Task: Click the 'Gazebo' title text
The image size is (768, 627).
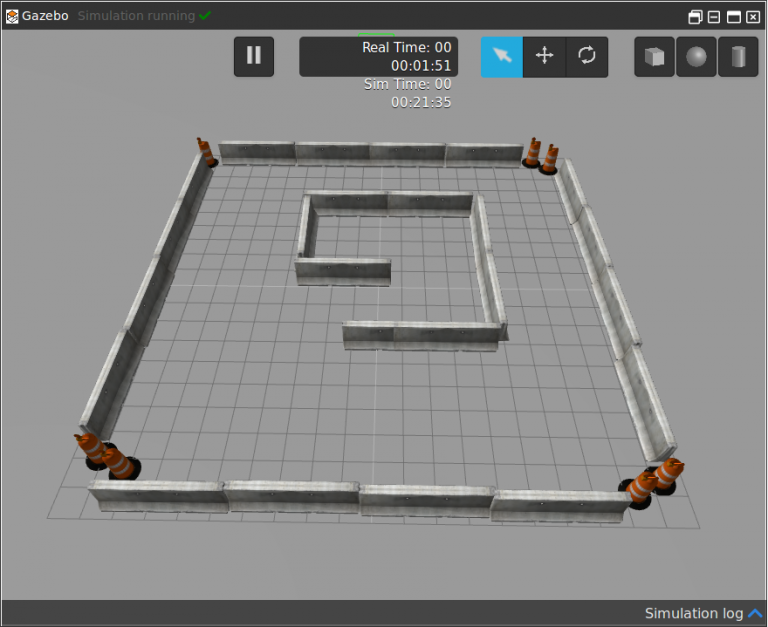Action: click(x=45, y=16)
